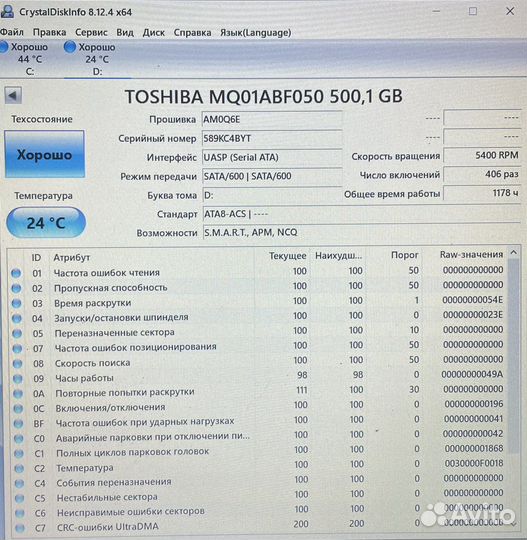Click status icon for Полных циклов парковок
The width and height of the screenshot is (527, 540).
pyautogui.click(x=19, y=453)
